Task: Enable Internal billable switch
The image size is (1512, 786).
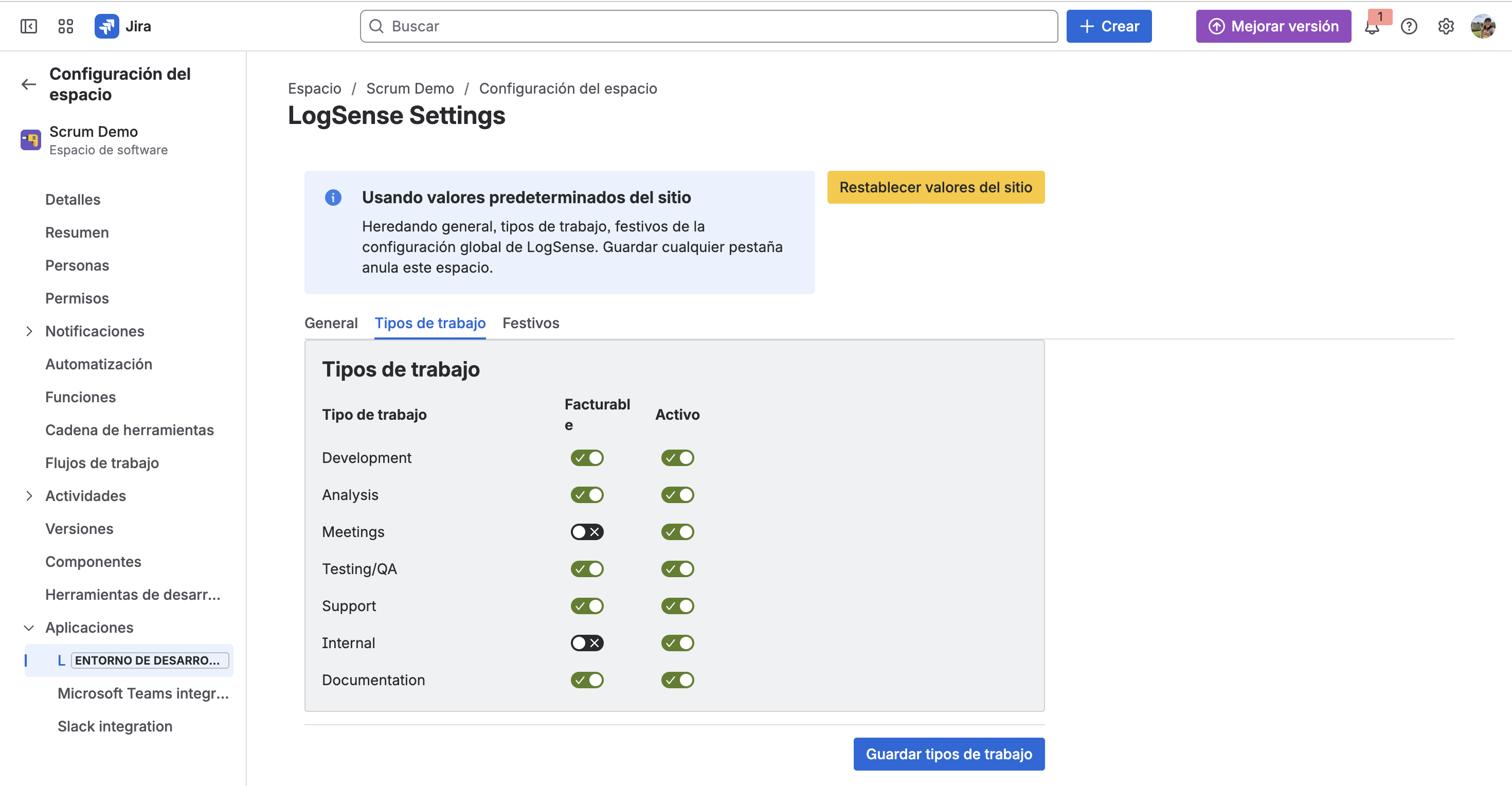Action: tap(587, 643)
